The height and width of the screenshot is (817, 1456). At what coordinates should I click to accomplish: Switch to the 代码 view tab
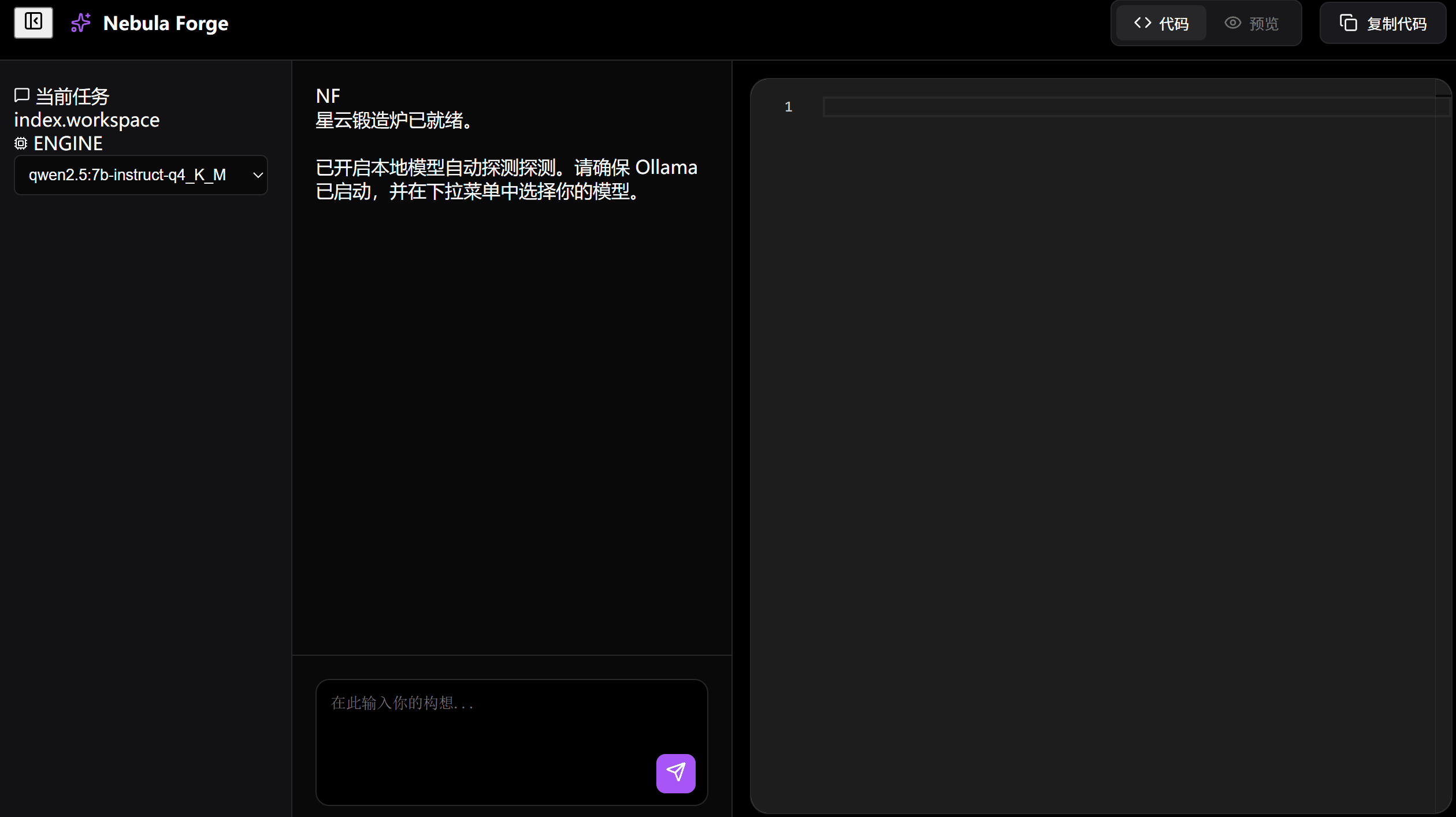[1161, 23]
